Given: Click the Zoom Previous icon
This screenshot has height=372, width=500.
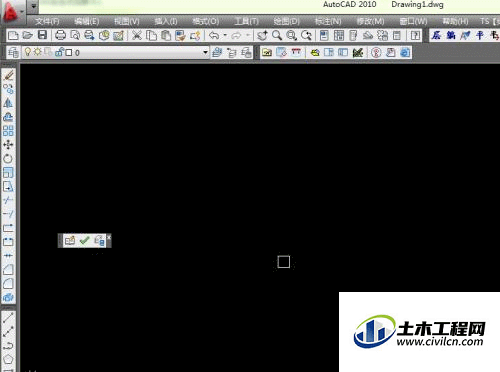Looking at the screenshot, I should (x=306, y=35).
